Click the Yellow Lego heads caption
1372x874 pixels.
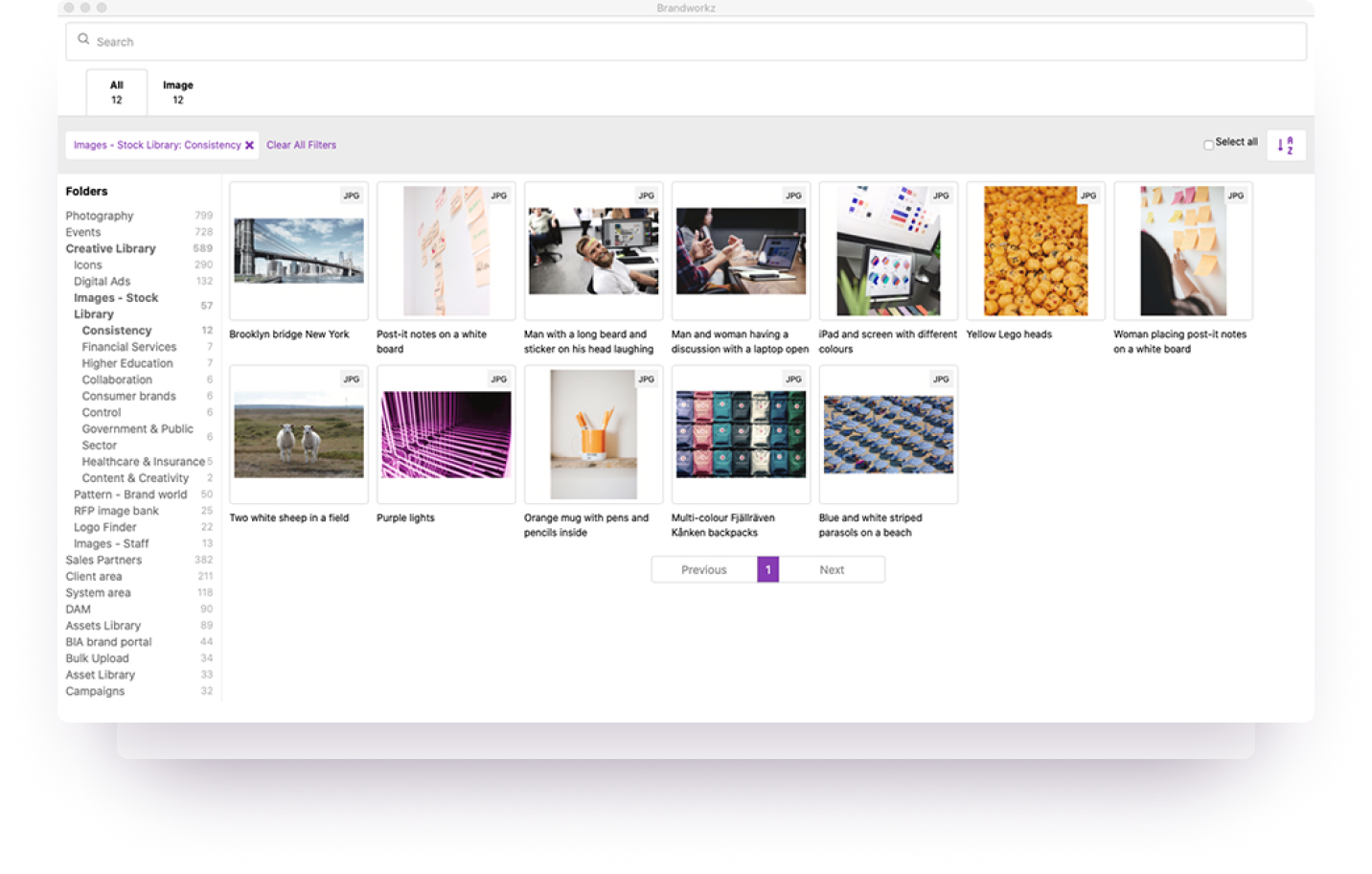(x=1009, y=334)
